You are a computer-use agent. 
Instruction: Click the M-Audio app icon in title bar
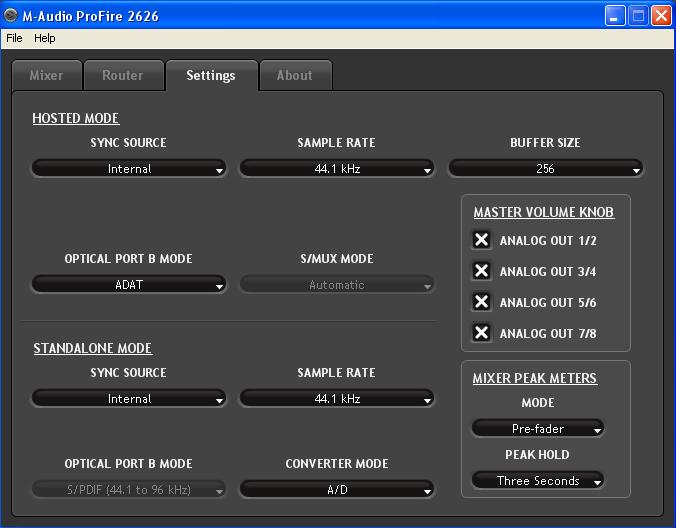10,16
